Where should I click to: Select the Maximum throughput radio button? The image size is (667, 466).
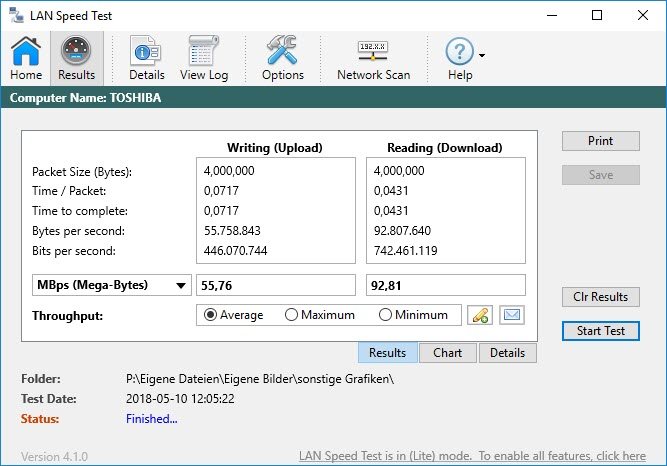(292, 315)
